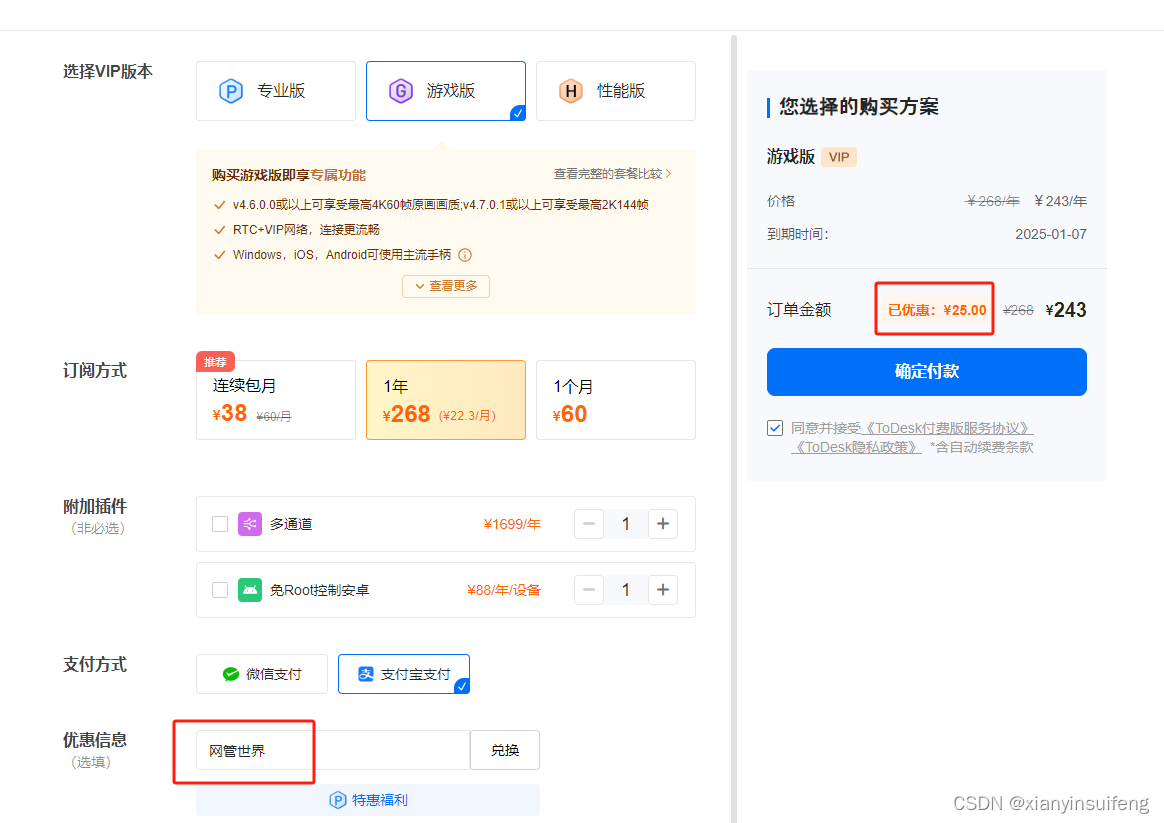Click the 免Root控制安卓 quantity field
The image size is (1164, 823).
[626, 590]
